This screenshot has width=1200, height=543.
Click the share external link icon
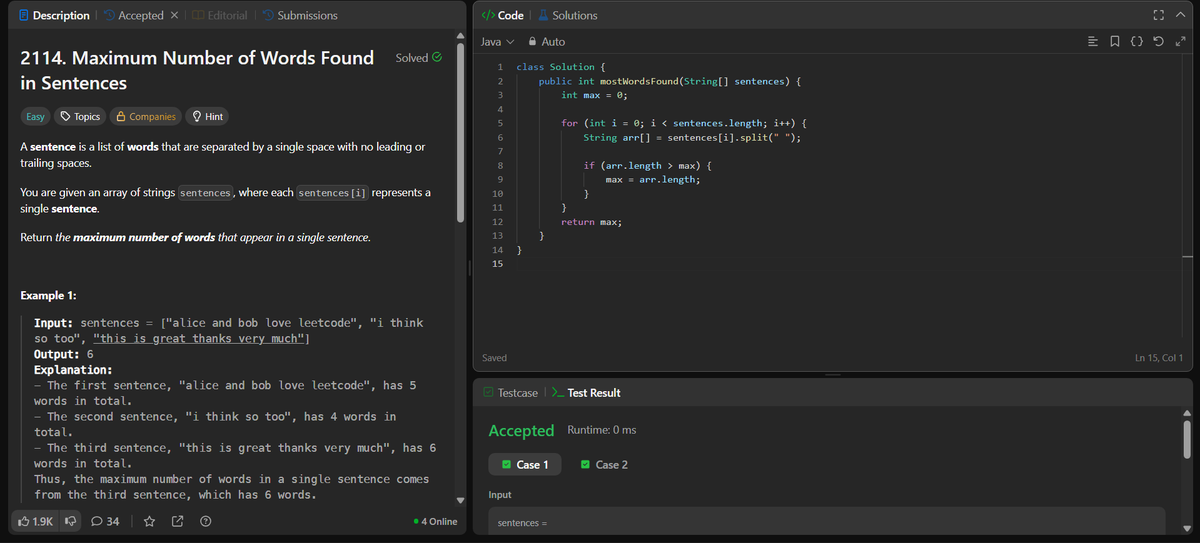(x=177, y=521)
